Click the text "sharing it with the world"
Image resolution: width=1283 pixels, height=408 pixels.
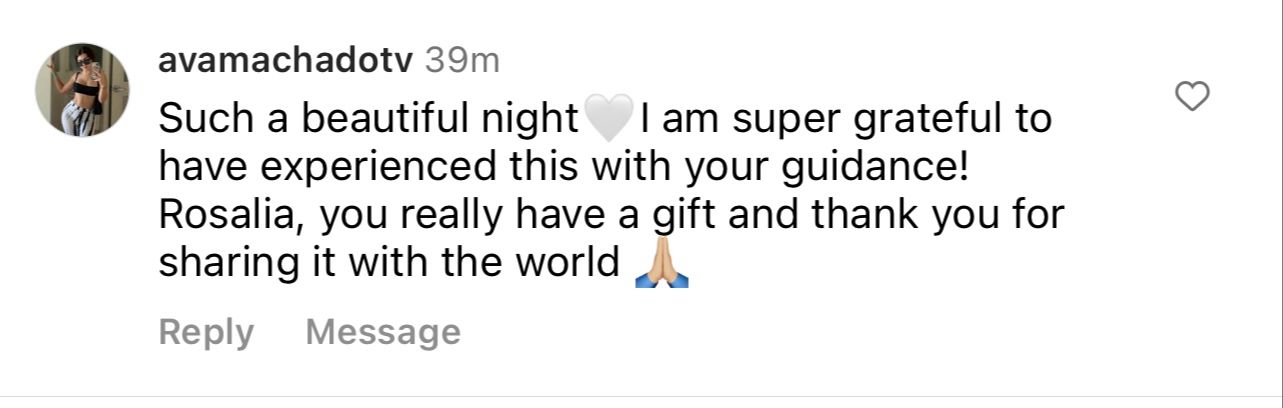tap(390, 264)
